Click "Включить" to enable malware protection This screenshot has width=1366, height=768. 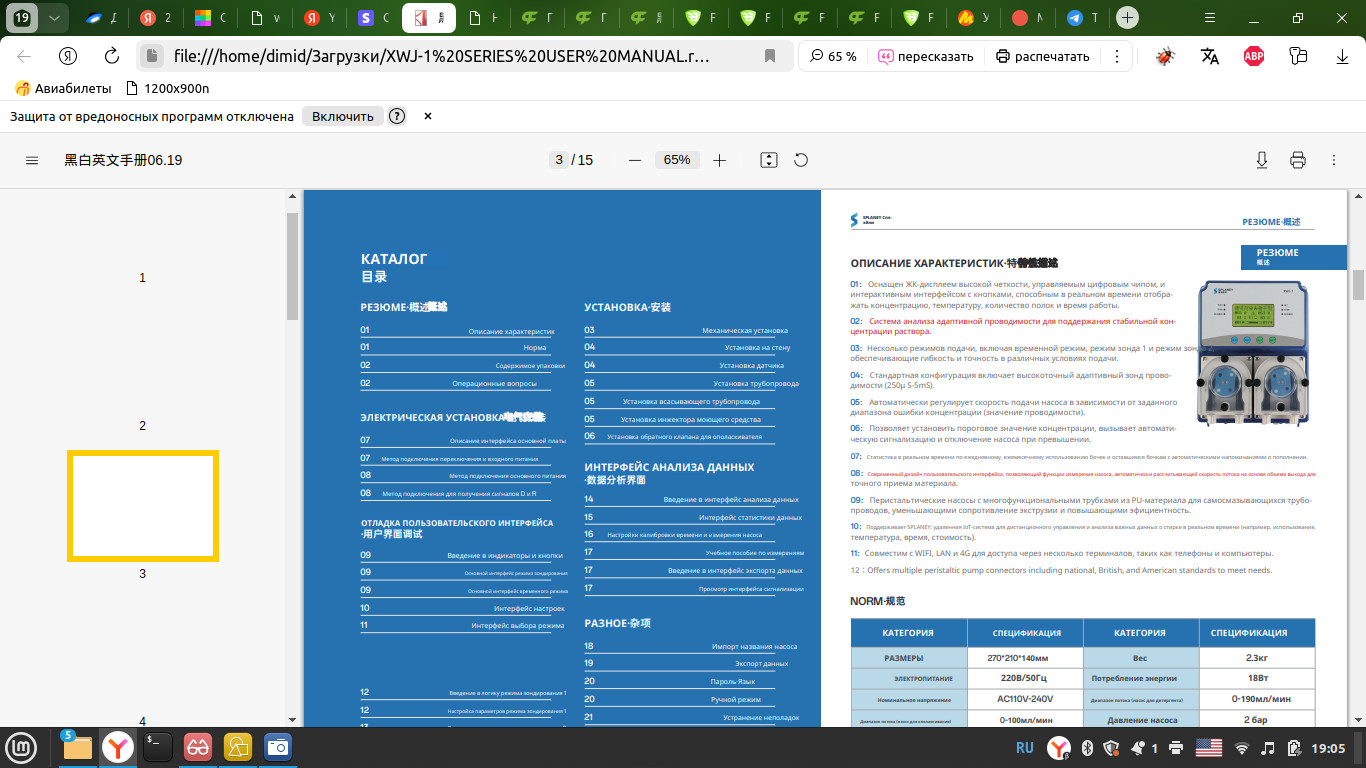coord(343,116)
